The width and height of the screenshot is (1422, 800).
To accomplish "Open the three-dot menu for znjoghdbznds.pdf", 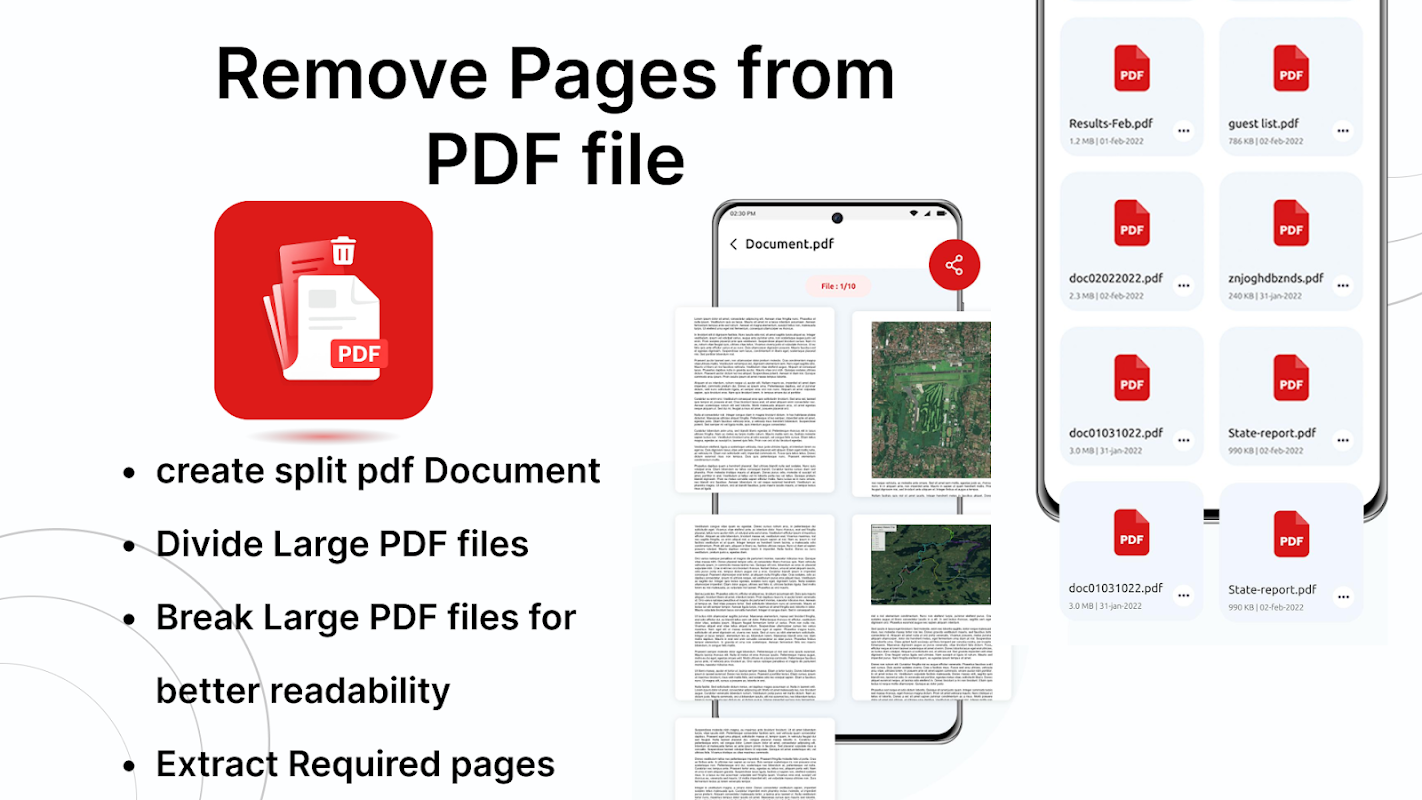I will (x=1343, y=286).
